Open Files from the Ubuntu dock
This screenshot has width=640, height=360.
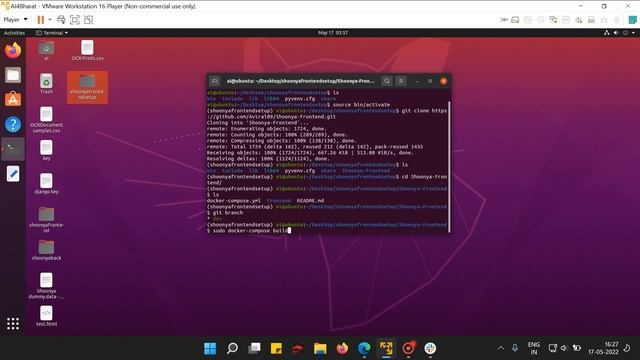(x=13, y=75)
